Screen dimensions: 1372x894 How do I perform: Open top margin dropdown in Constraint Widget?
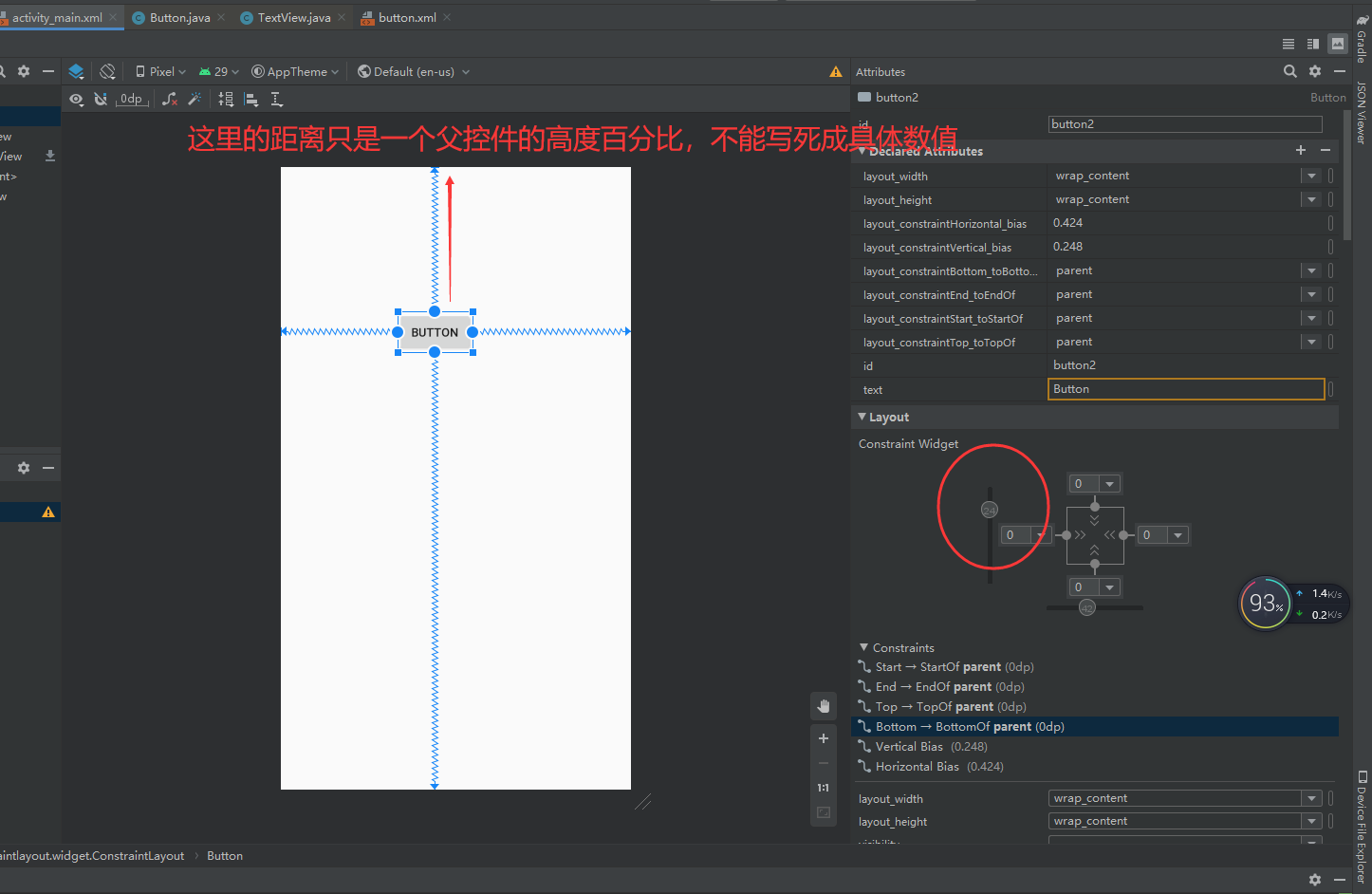coord(1109,484)
